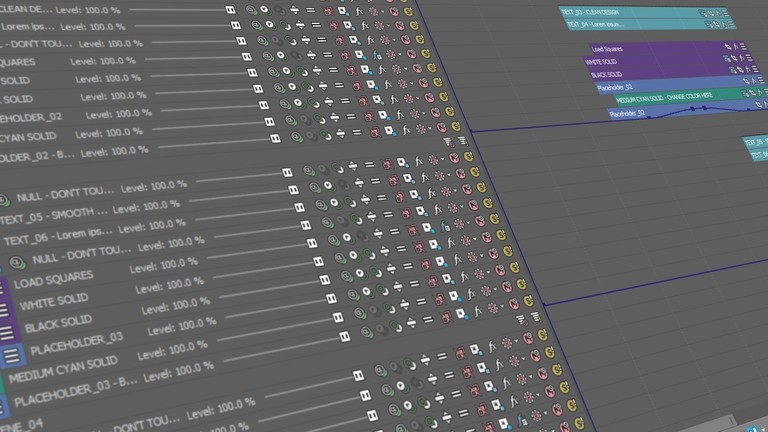Click the Level value of BLACK SOLID track

click(175, 304)
